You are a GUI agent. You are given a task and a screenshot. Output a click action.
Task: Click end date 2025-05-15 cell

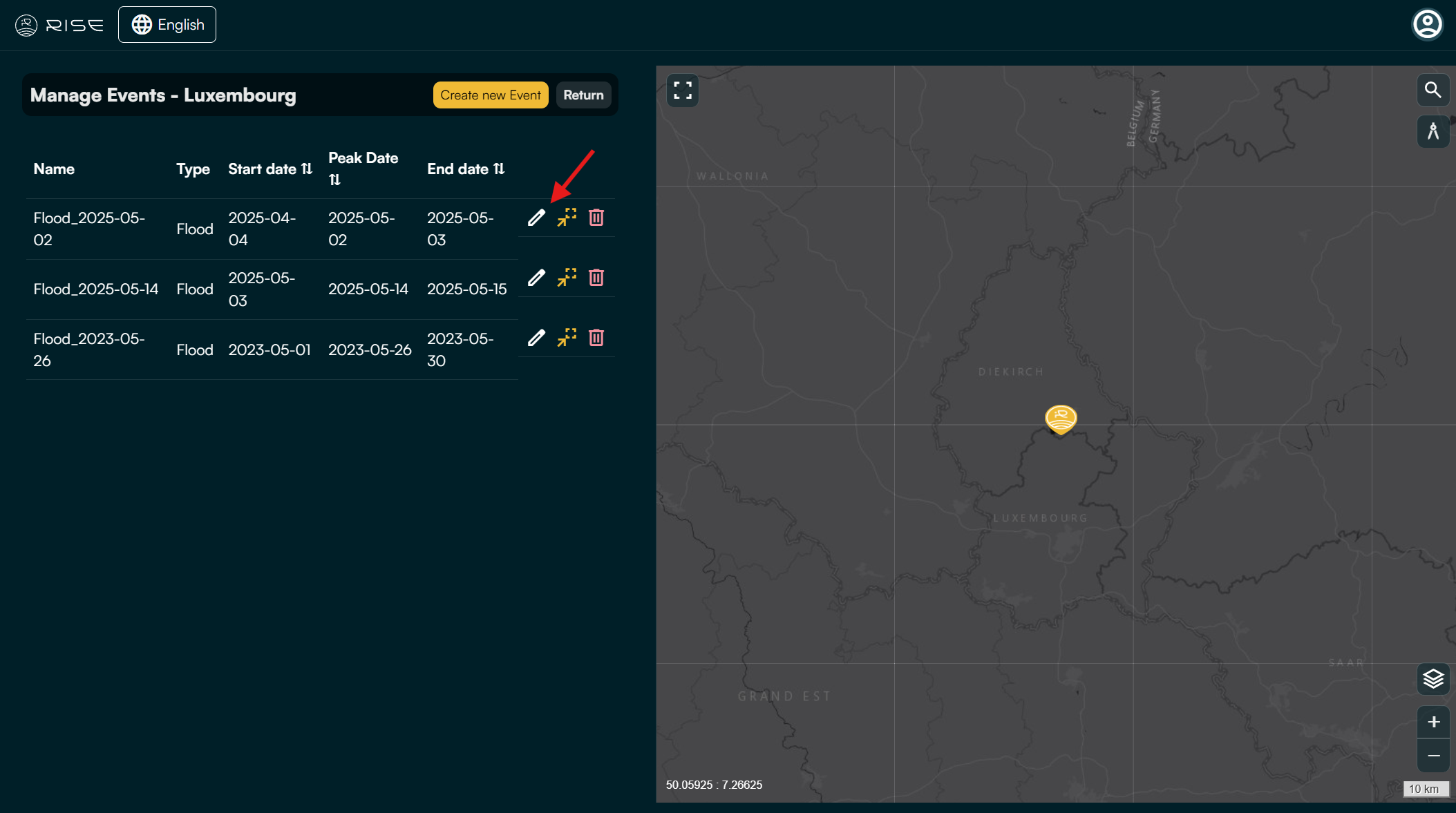[x=467, y=289]
